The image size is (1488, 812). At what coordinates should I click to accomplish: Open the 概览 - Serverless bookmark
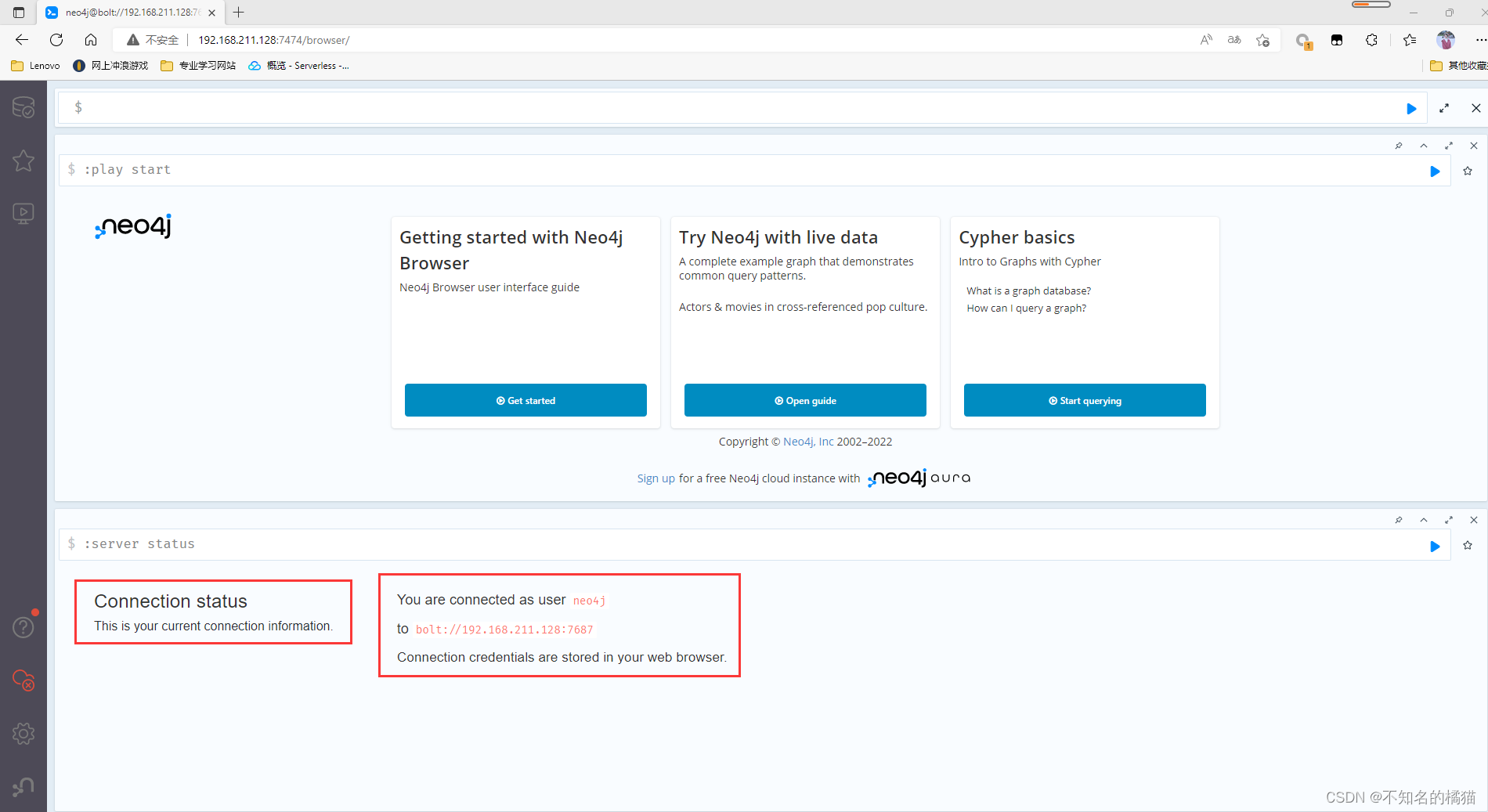tap(298, 66)
